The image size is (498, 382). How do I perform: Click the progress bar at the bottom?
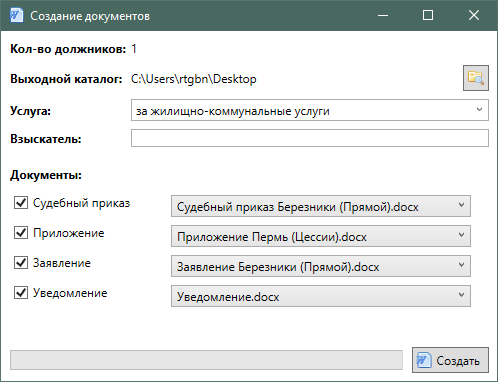tap(206, 360)
